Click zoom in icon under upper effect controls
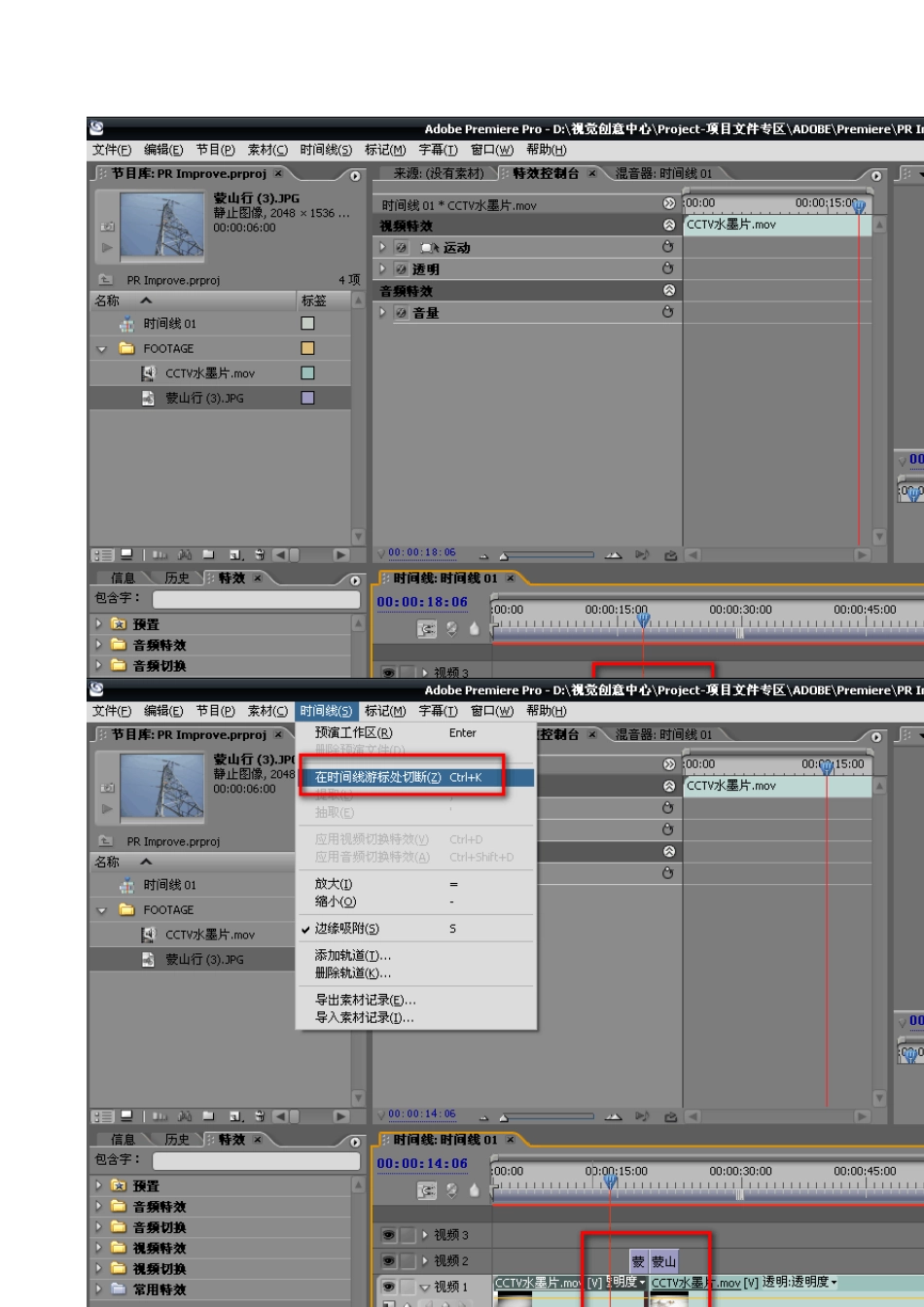Screen dimensions: 924x1307 (x=614, y=555)
